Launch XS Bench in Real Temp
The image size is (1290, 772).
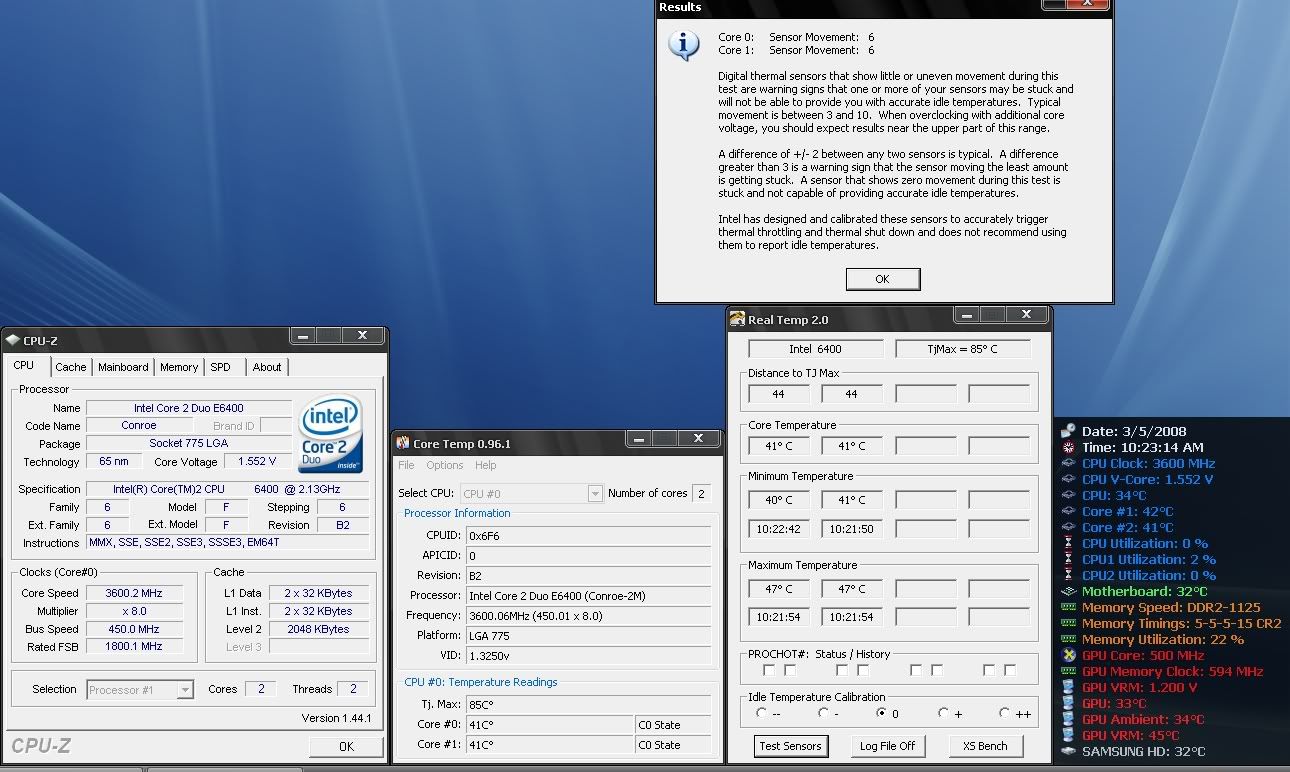pyautogui.click(x=985, y=746)
